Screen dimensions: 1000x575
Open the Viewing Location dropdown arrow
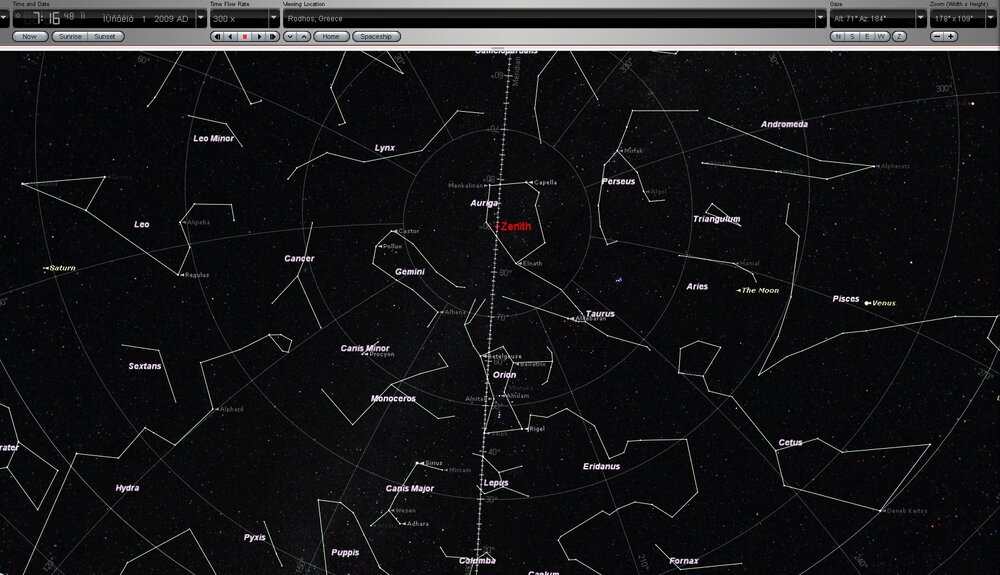point(822,18)
